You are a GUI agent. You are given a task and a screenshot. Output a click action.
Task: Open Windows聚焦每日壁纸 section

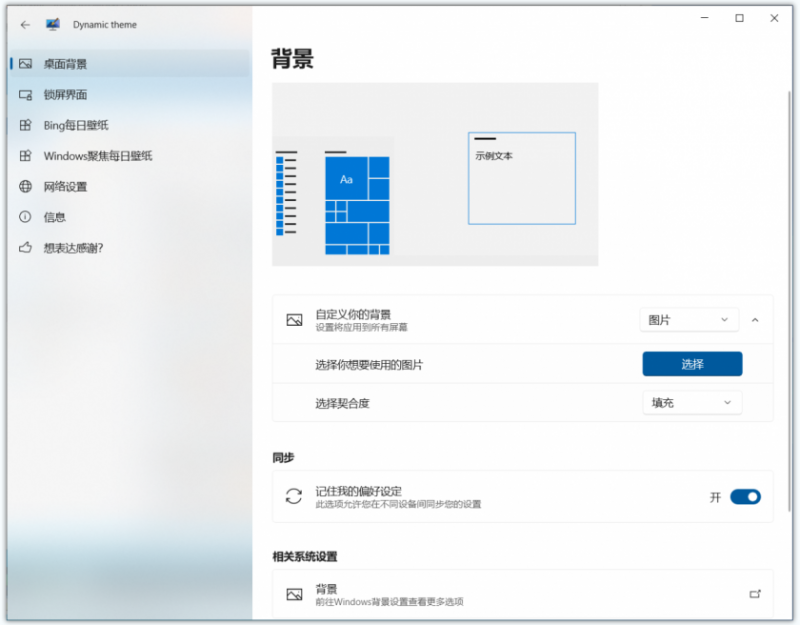point(130,156)
